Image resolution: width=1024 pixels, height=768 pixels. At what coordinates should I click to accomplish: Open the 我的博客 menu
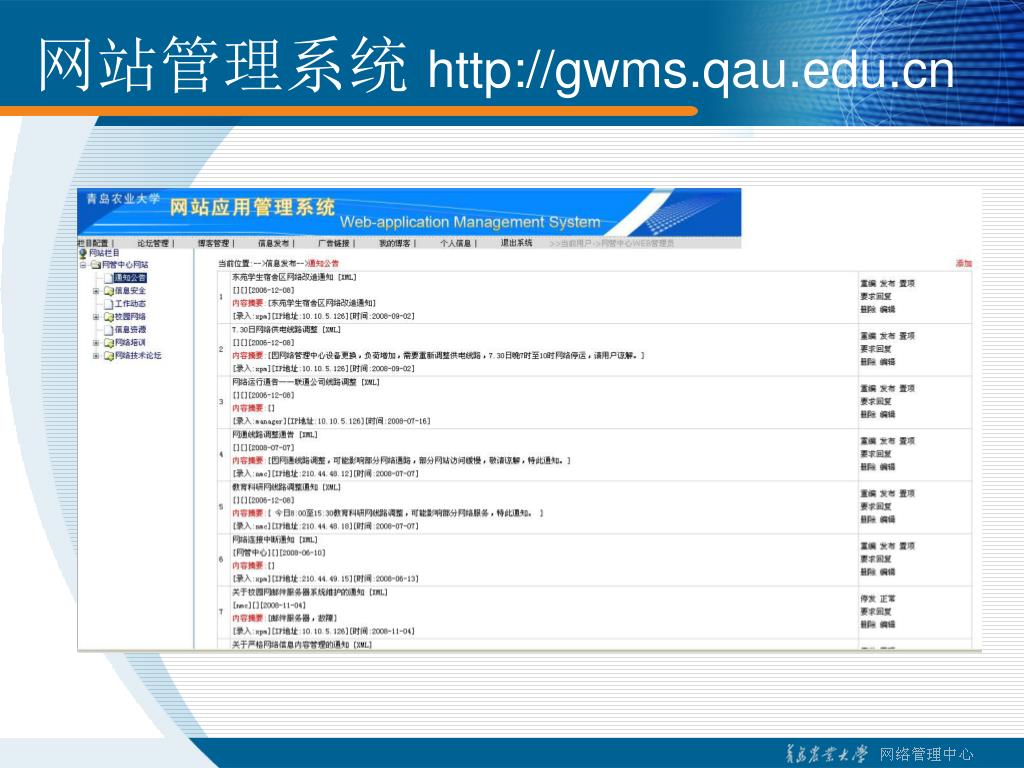click(x=394, y=243)
